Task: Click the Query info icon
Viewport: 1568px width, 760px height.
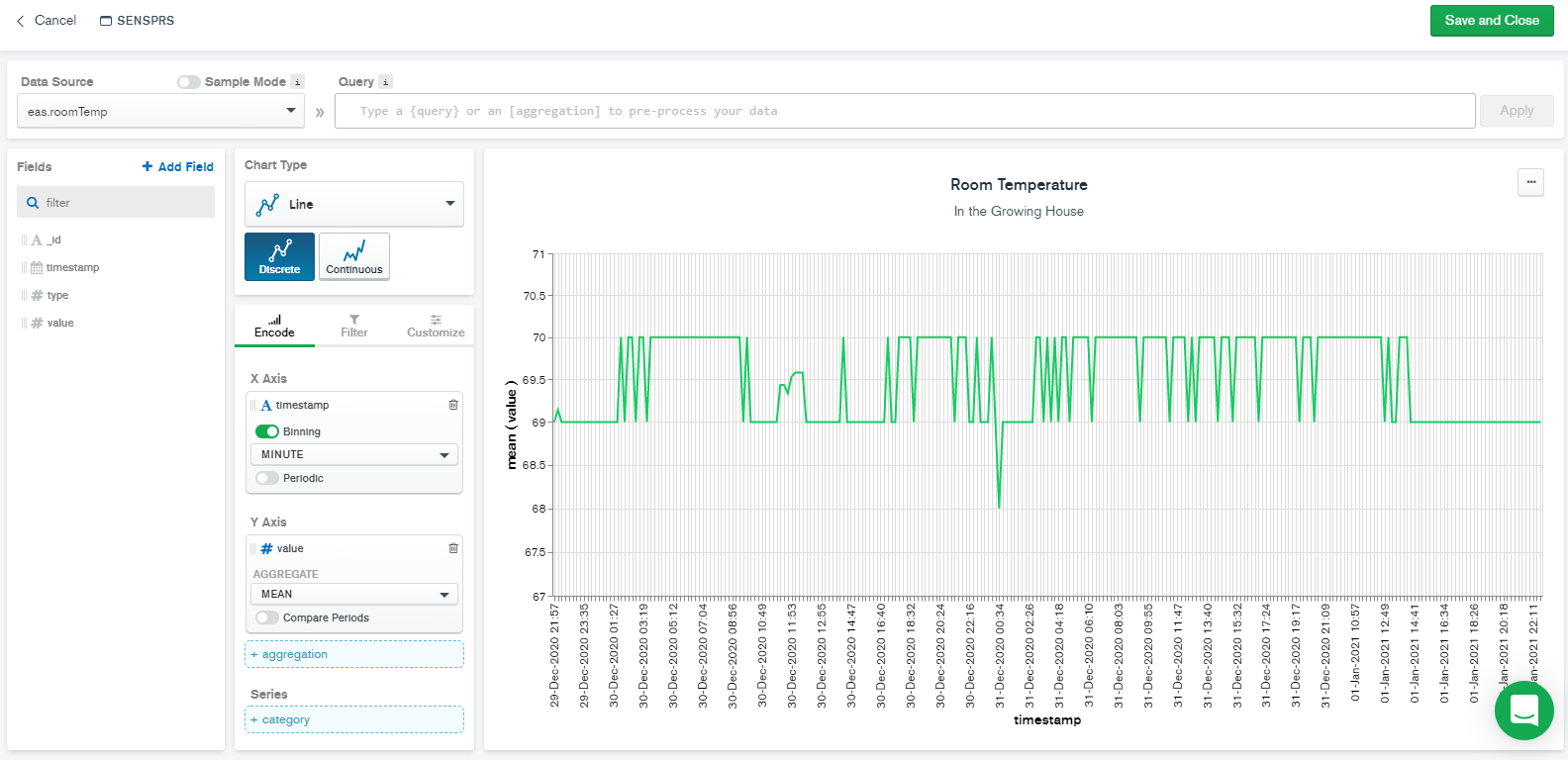Action: [386, 82]
